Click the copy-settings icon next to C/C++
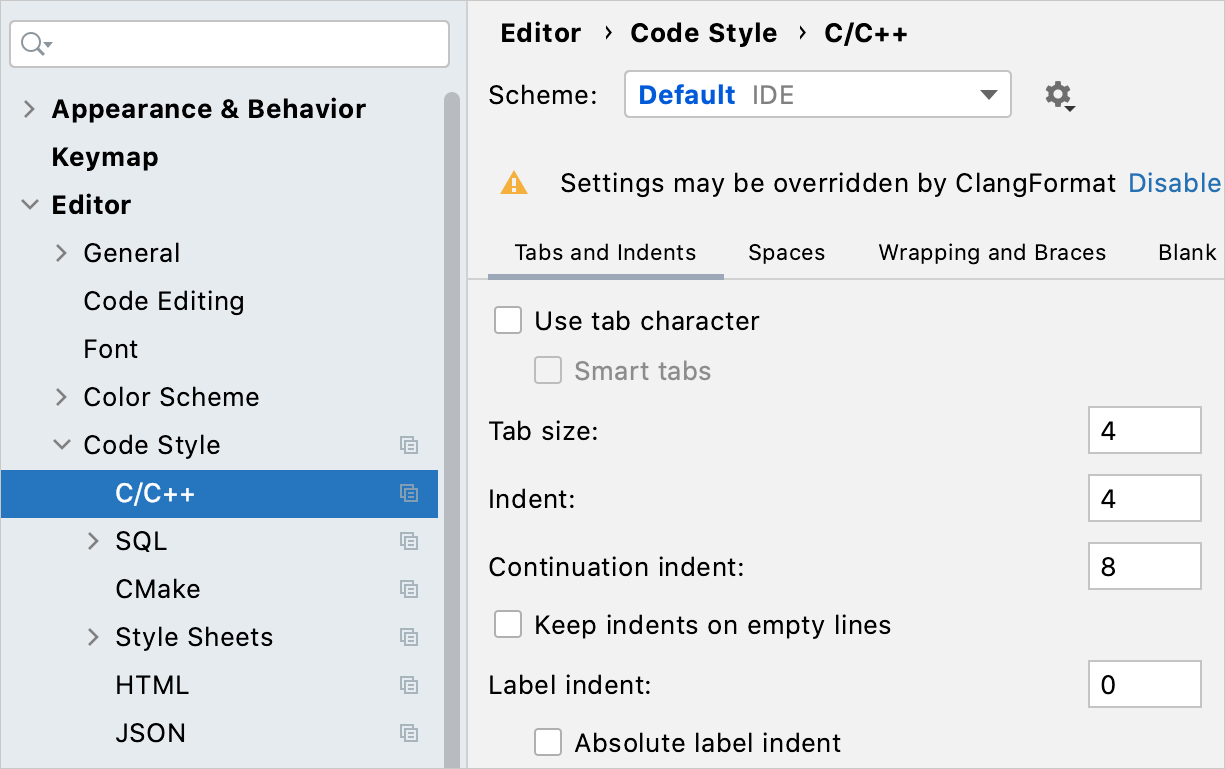1225x769 pixels. [409, 493]
